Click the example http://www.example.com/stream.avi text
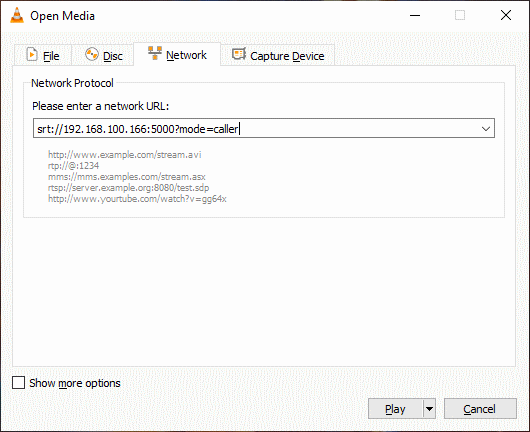This screenshot has height=432, width=530. (x=124, y=155)
